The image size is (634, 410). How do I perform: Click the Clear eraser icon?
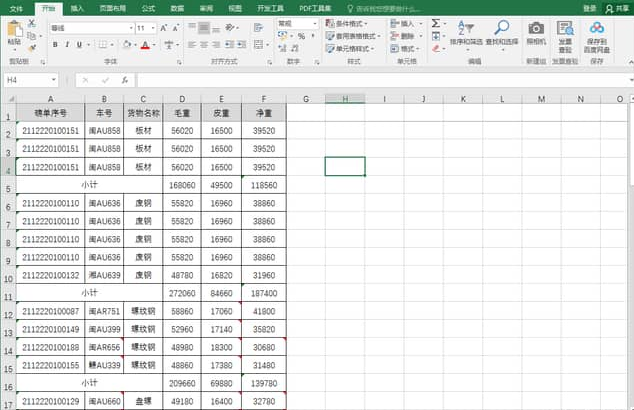435,49
